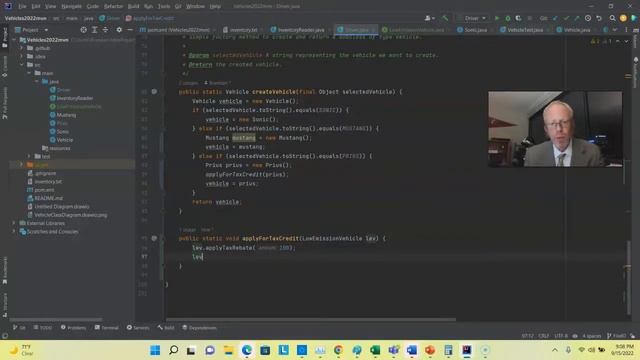Open the Build tool window button
640x360 pixels.
[x=166, y=327]
